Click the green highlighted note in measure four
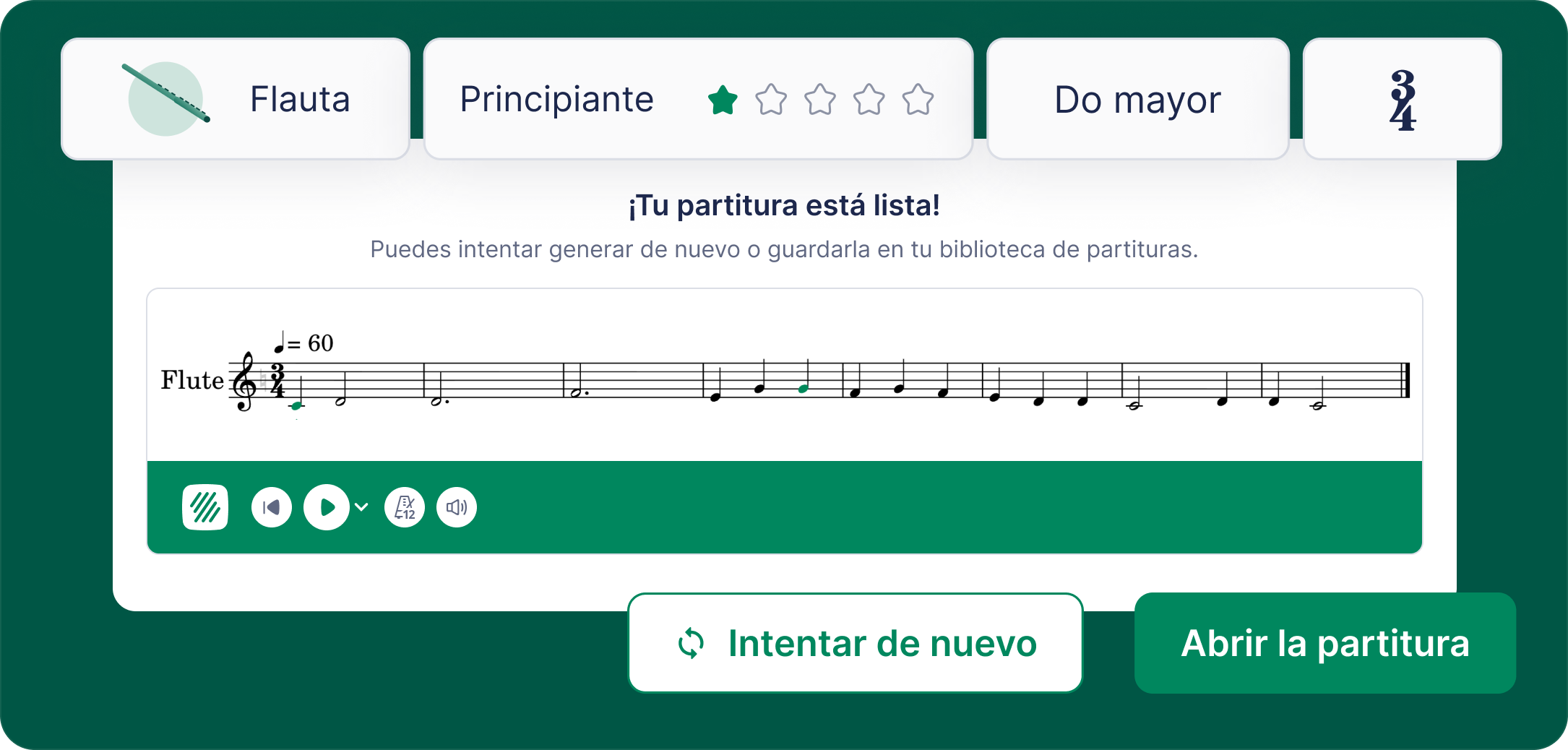The image size is (1568, 750). (x=803, y=389)
